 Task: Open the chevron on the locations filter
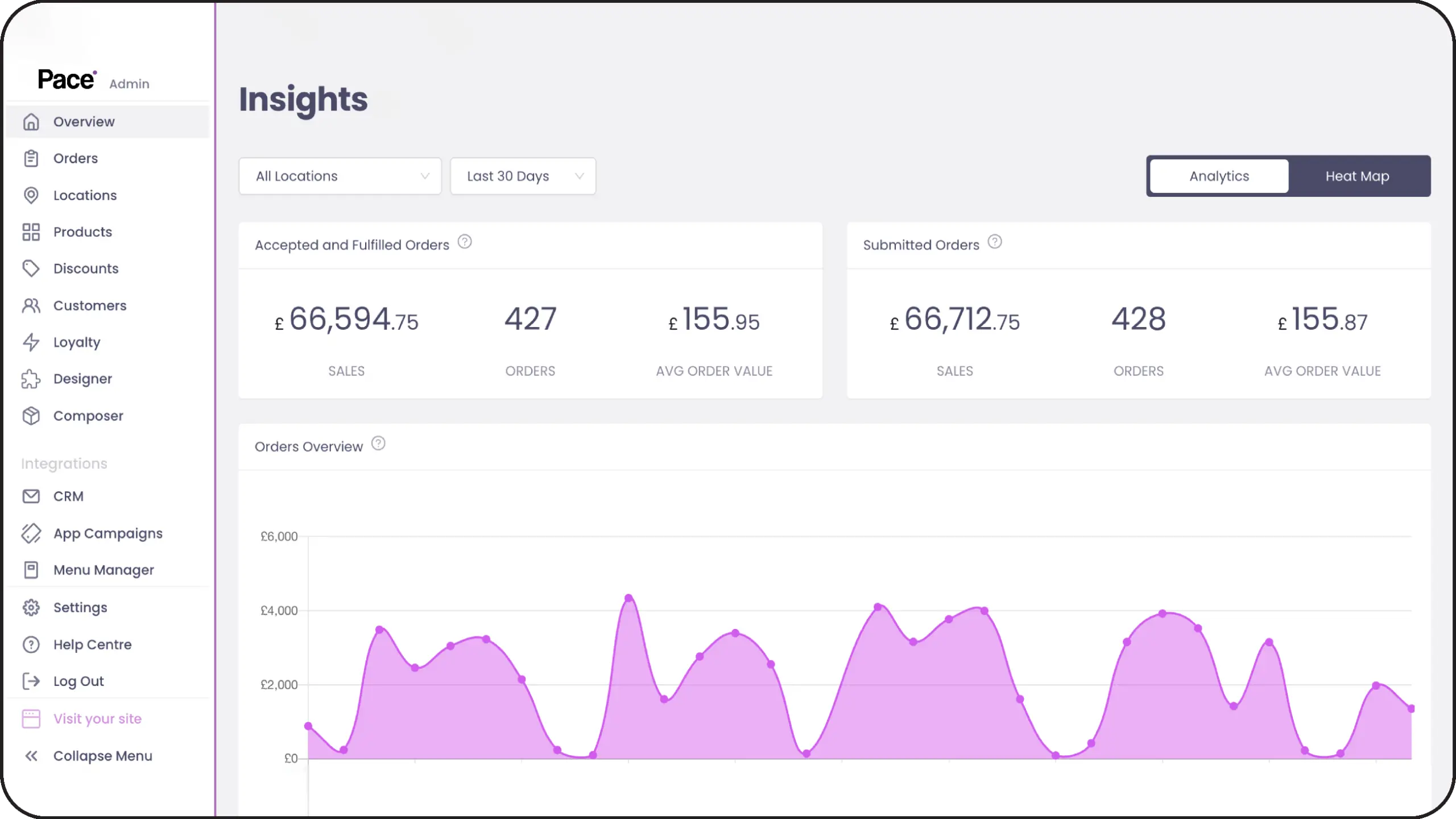pos(424,176)
